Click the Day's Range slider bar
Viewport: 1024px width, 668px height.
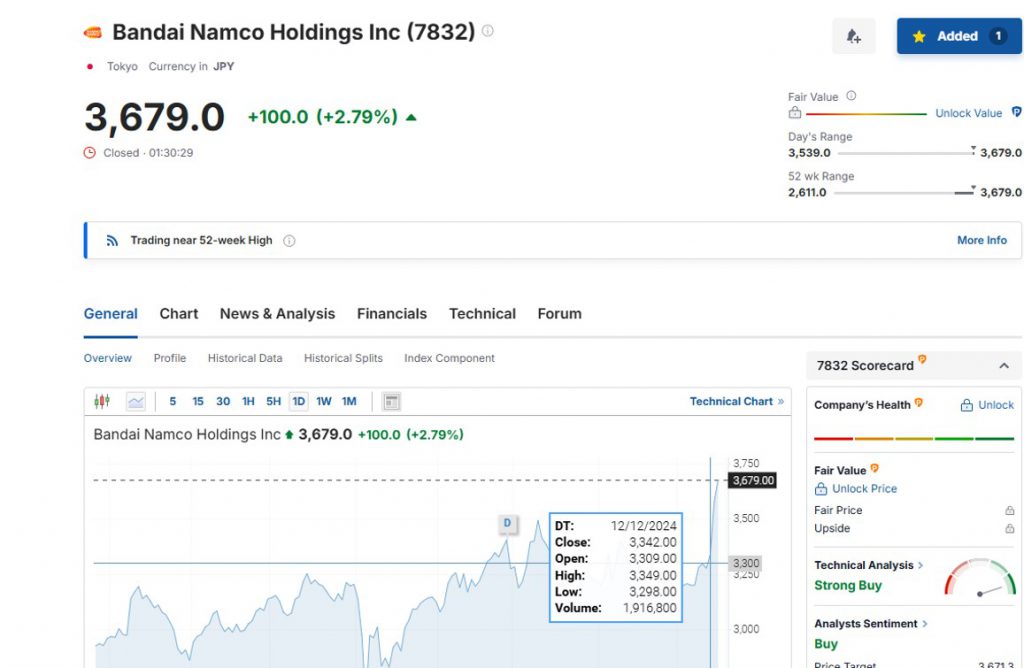(x=906, y=153)
